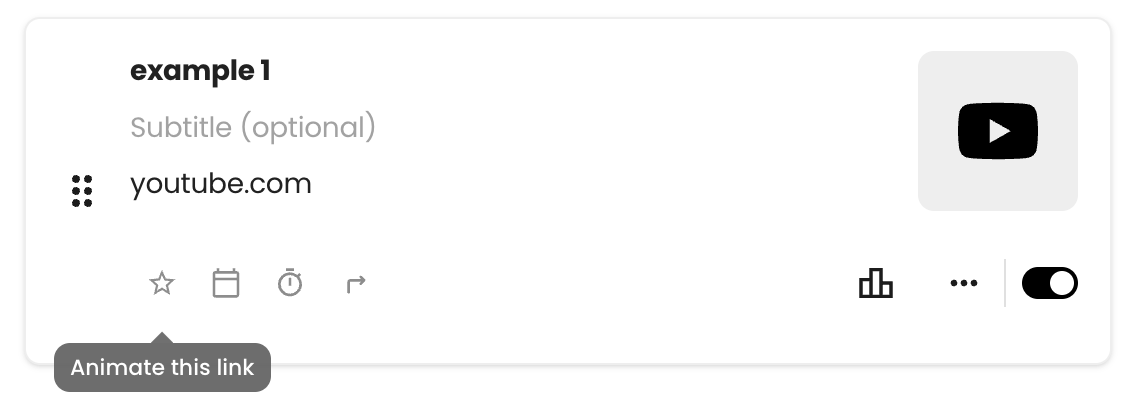
Task: Click the six-dot drag handle
Action: [82, 191]
